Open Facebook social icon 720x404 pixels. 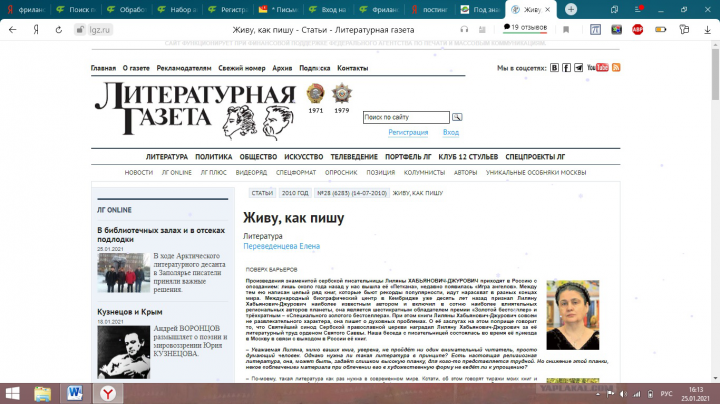(x=567, y=68)
